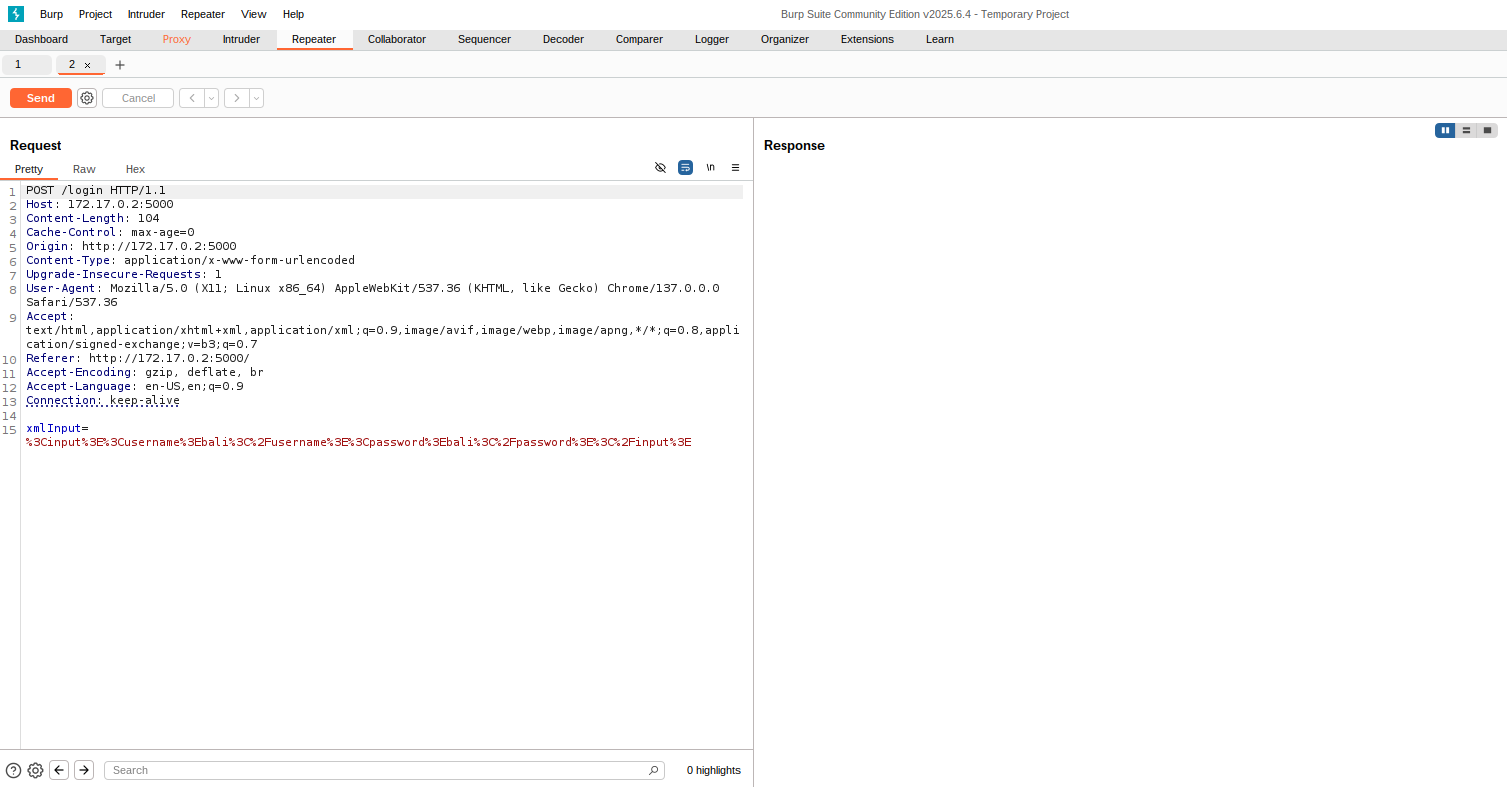Switch to the Comparer tab
This screenshot has width=1507, height=787.
pyautogui.click(x=639, y=39)
